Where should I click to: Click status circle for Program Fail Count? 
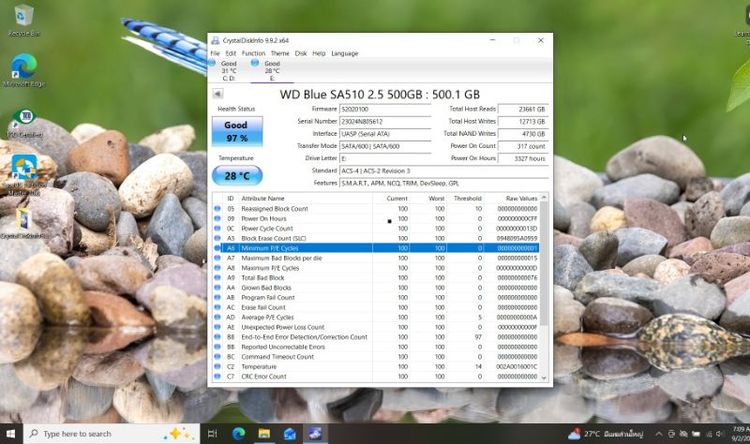click(217, 298)
